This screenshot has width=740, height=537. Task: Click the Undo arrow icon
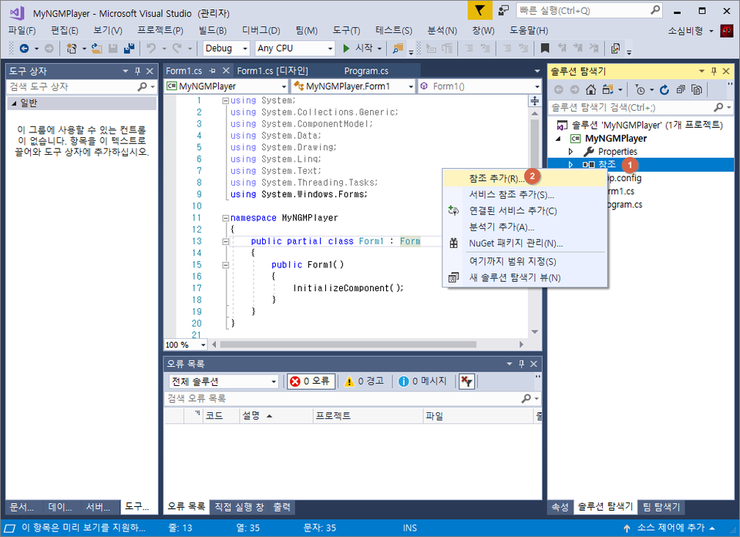click(x=151, y=48)
